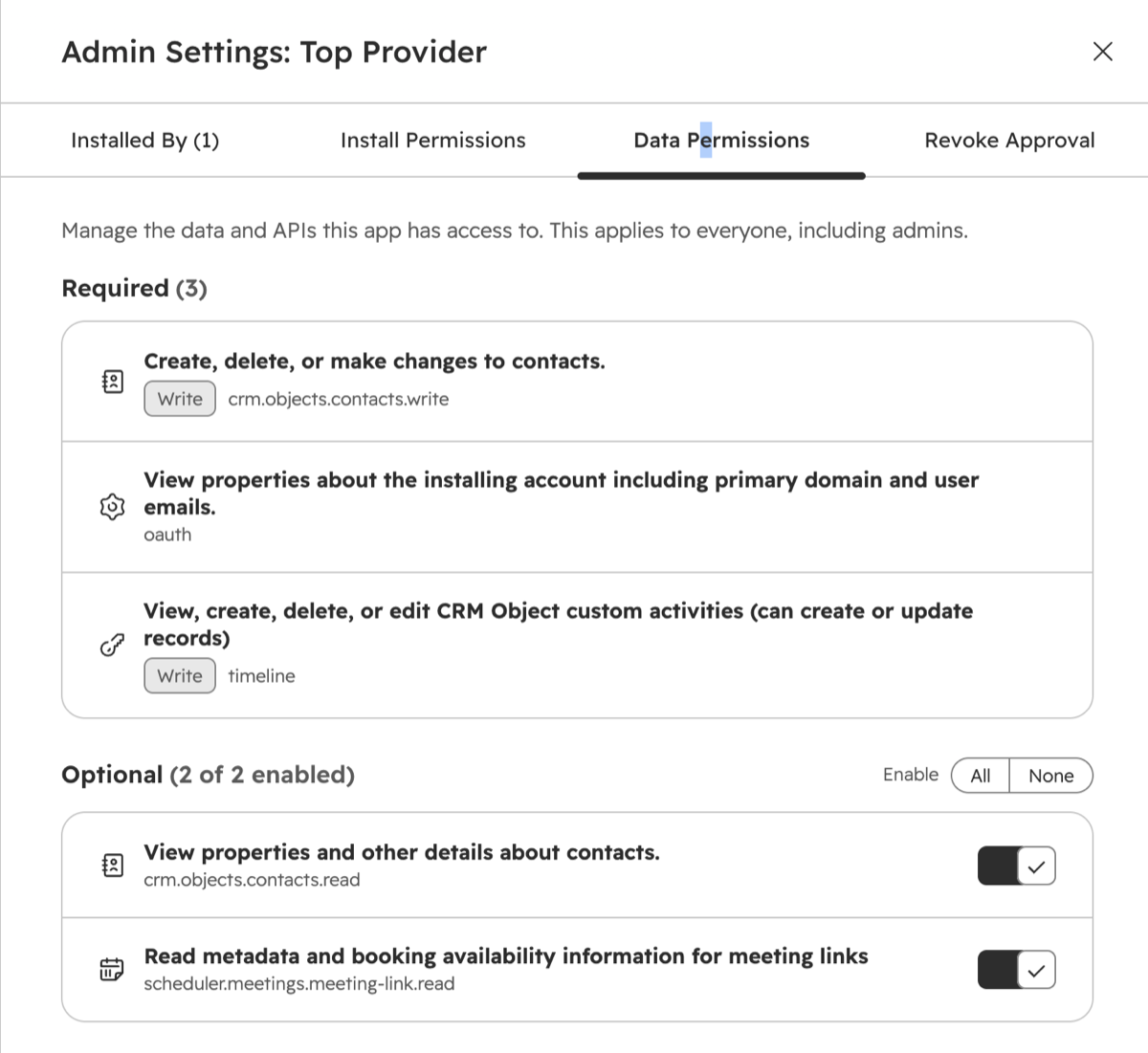Screen dimensions: 1148x1053
Task: Go to the Revoke Approval tab
Action: coord(1009,141)
